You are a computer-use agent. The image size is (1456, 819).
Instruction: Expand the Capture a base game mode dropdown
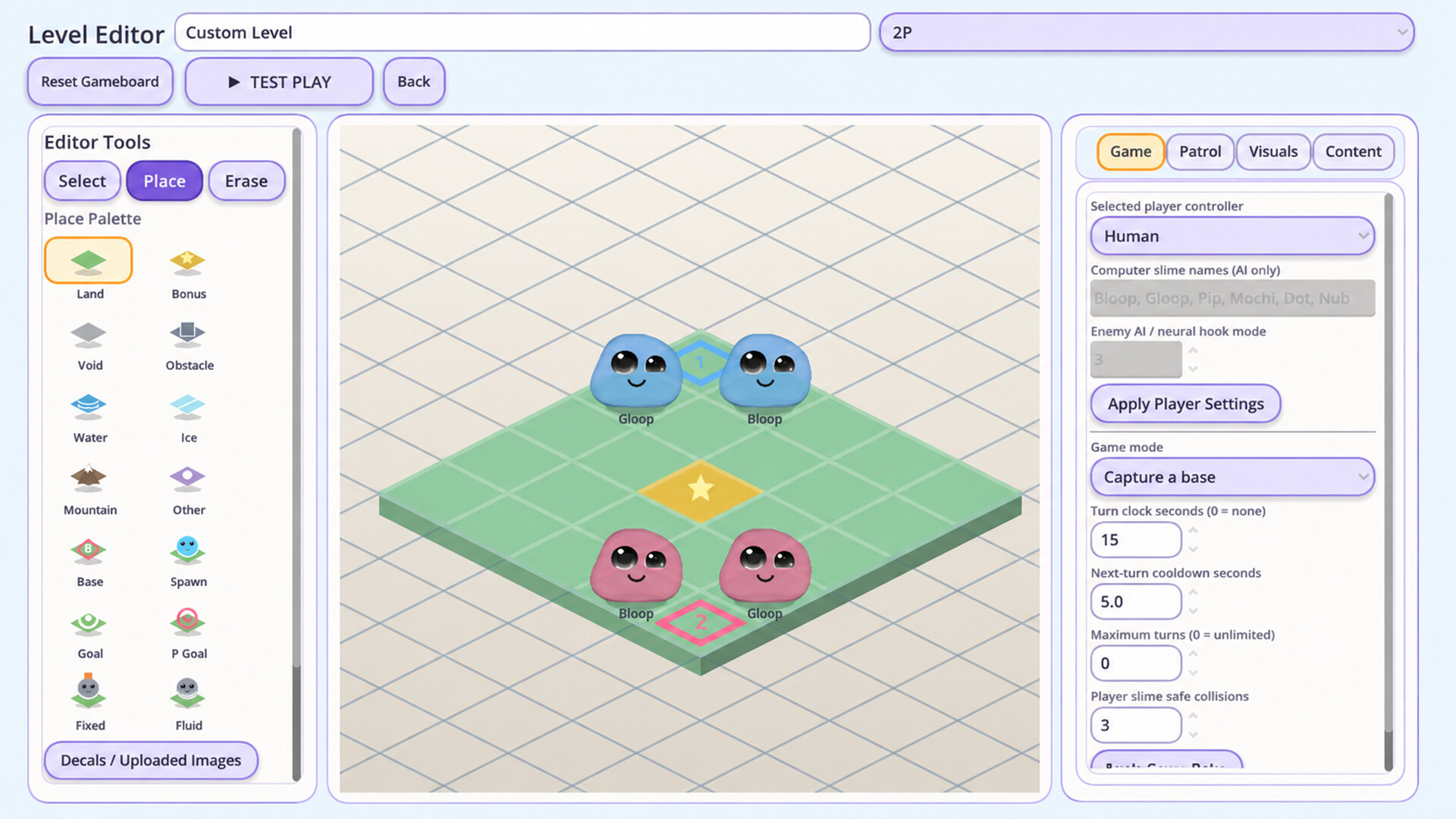pos(1232,477)
